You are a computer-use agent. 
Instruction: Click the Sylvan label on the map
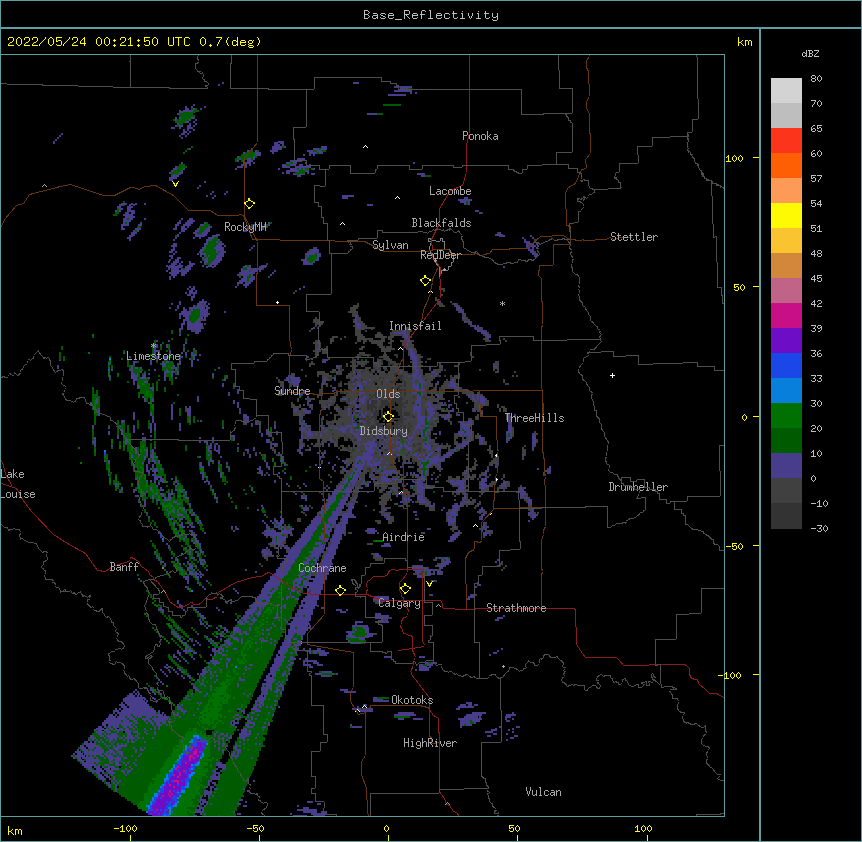(x=390, y=245)
